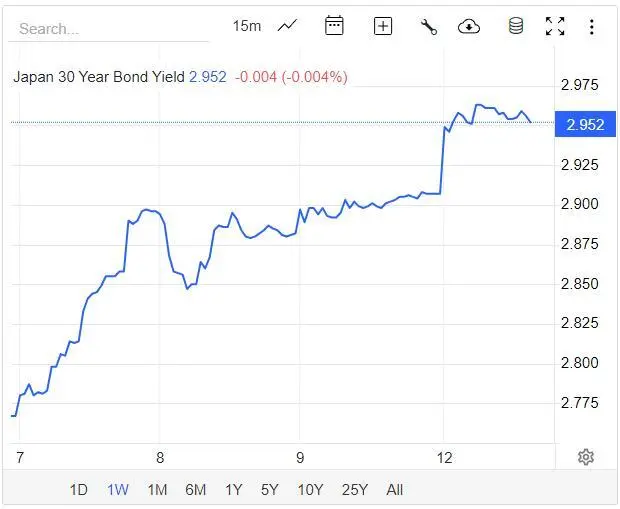
Task: Click the Japan 30 Year Bond Yield label
Action: (x=99, y=77)
